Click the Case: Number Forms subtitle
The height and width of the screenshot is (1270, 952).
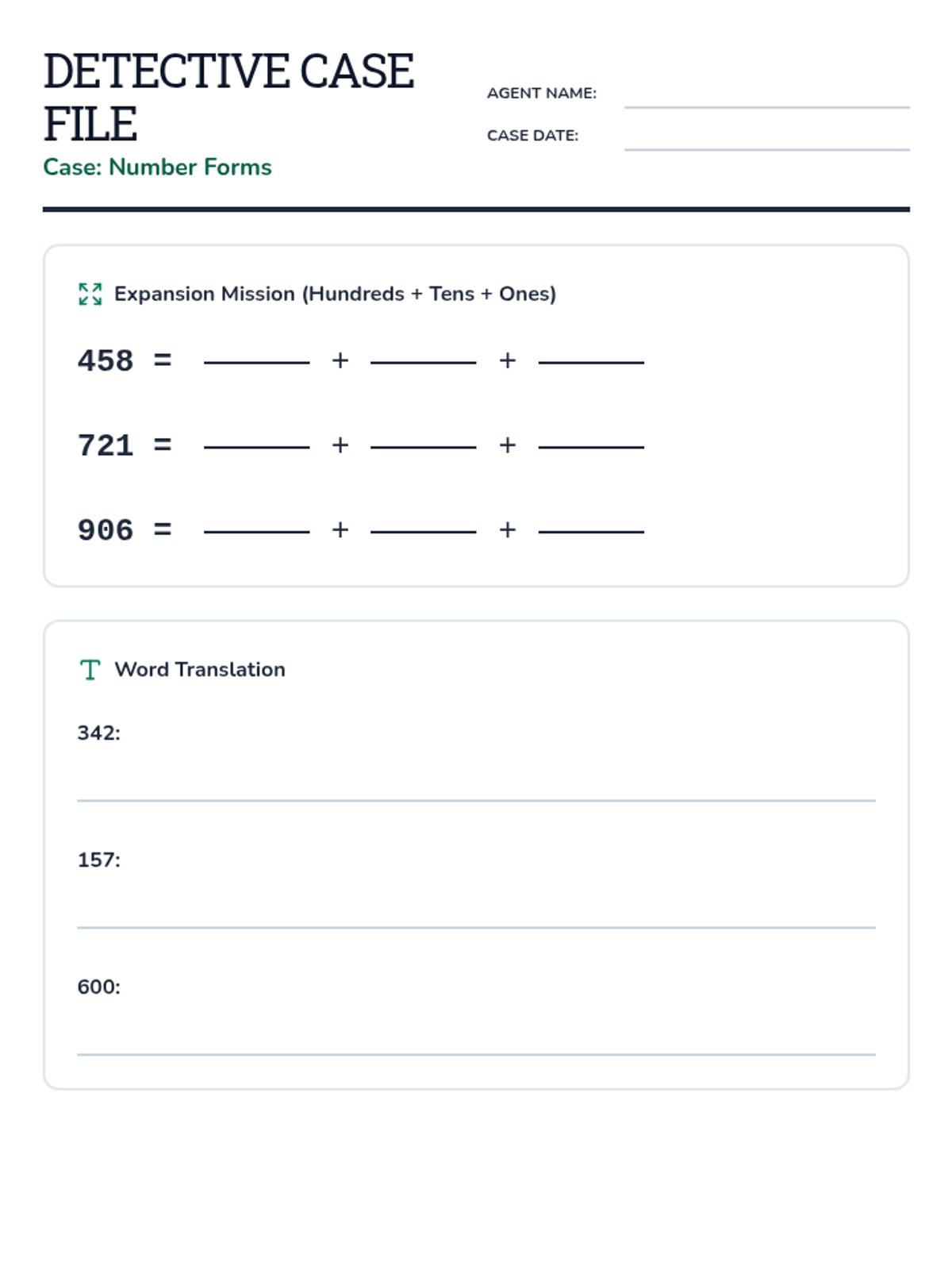pyautogui.click(x=157, y=167)
